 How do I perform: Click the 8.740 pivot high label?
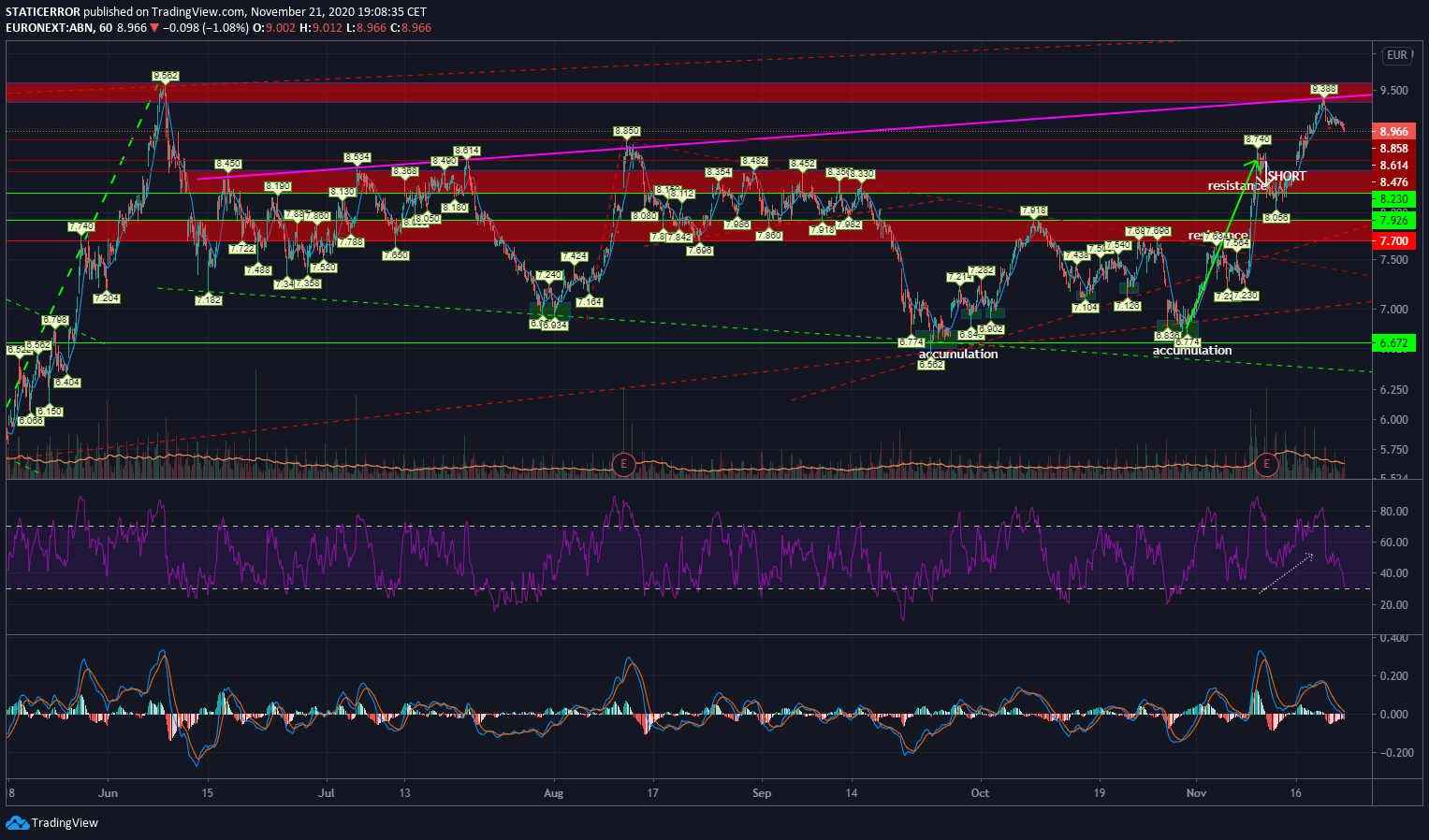[x=1258, y=139]
